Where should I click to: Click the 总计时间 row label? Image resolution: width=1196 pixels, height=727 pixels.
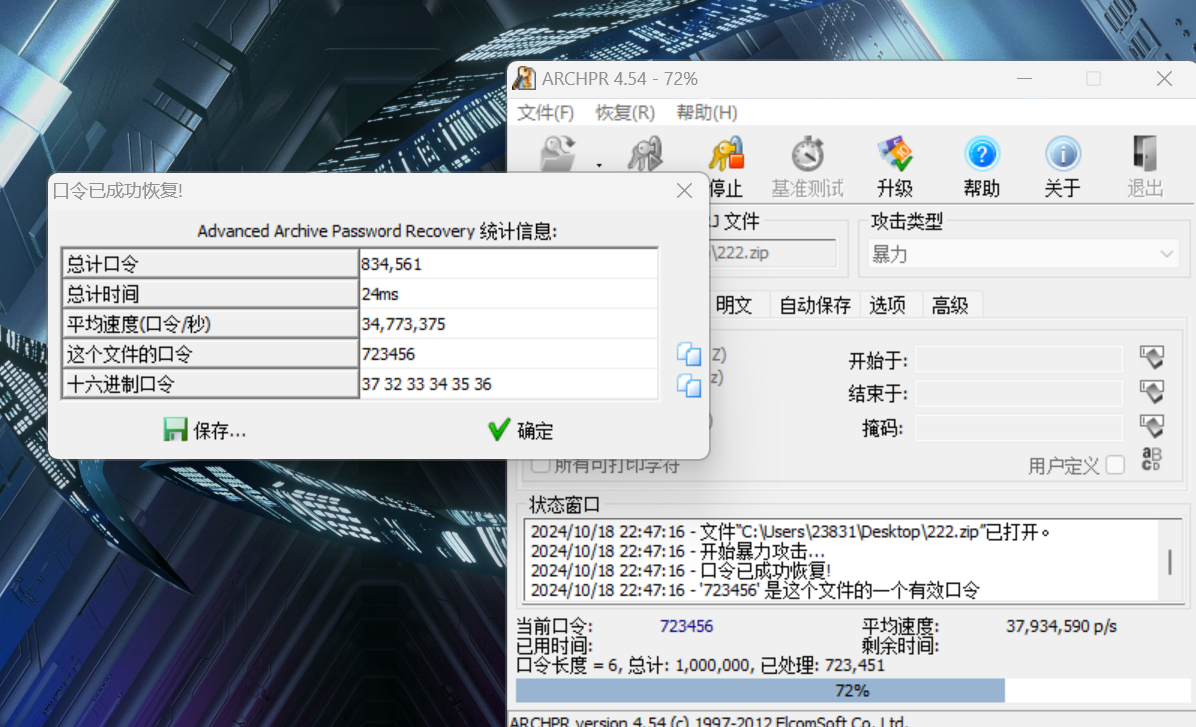pos(211,294)
